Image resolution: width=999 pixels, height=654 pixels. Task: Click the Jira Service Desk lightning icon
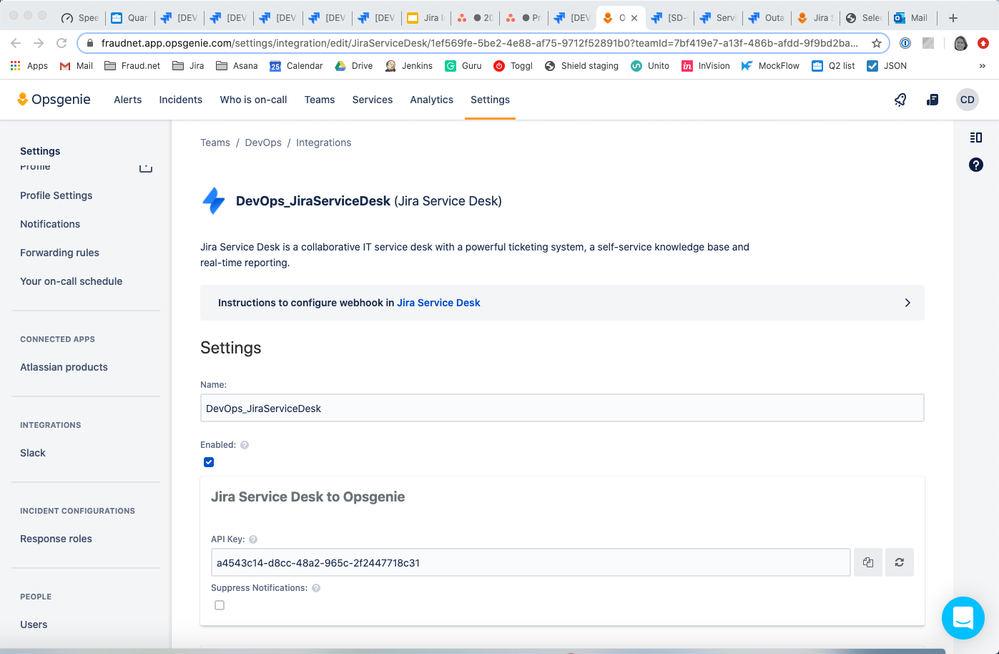pos(214,201)
